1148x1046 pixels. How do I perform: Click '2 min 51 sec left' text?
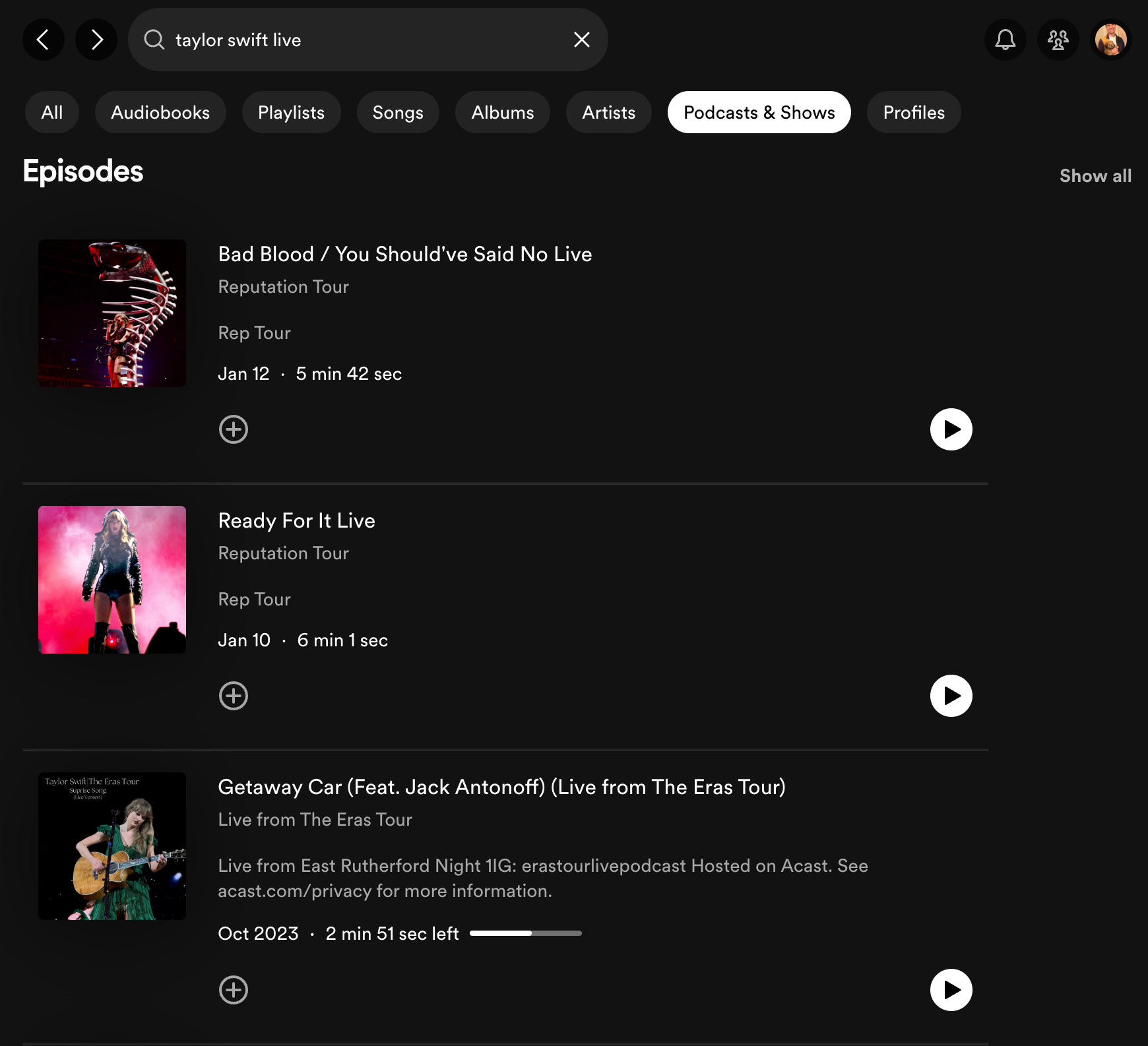(392, 934)
